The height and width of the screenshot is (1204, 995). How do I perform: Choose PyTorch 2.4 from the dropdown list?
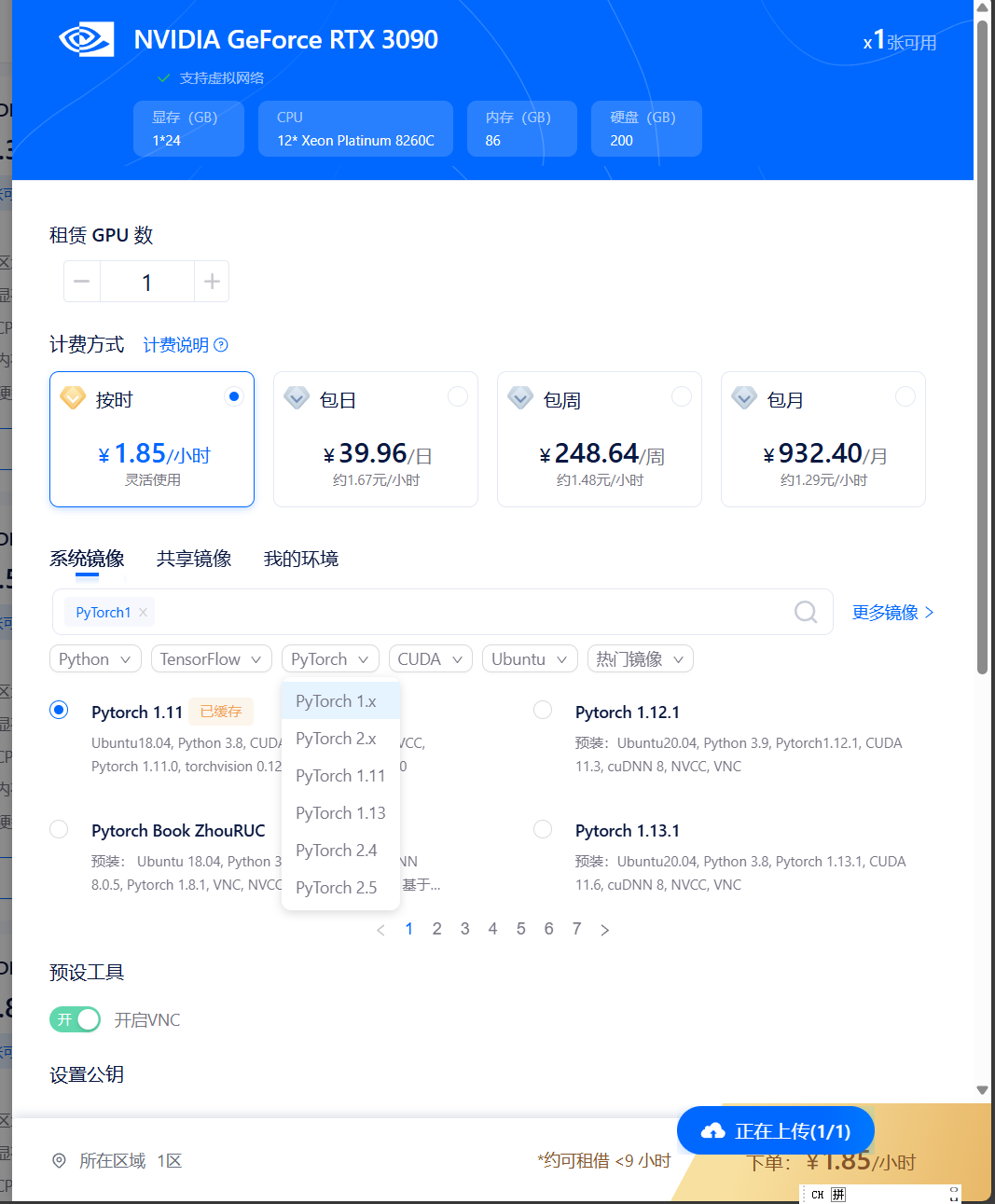340,851
